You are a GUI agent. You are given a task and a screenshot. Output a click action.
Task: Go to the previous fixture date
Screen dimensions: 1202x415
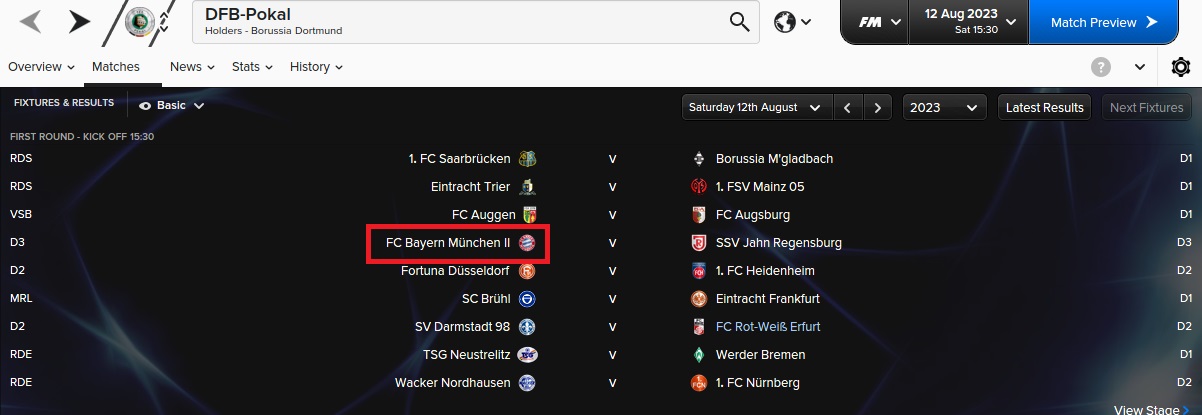pos(847,107)
